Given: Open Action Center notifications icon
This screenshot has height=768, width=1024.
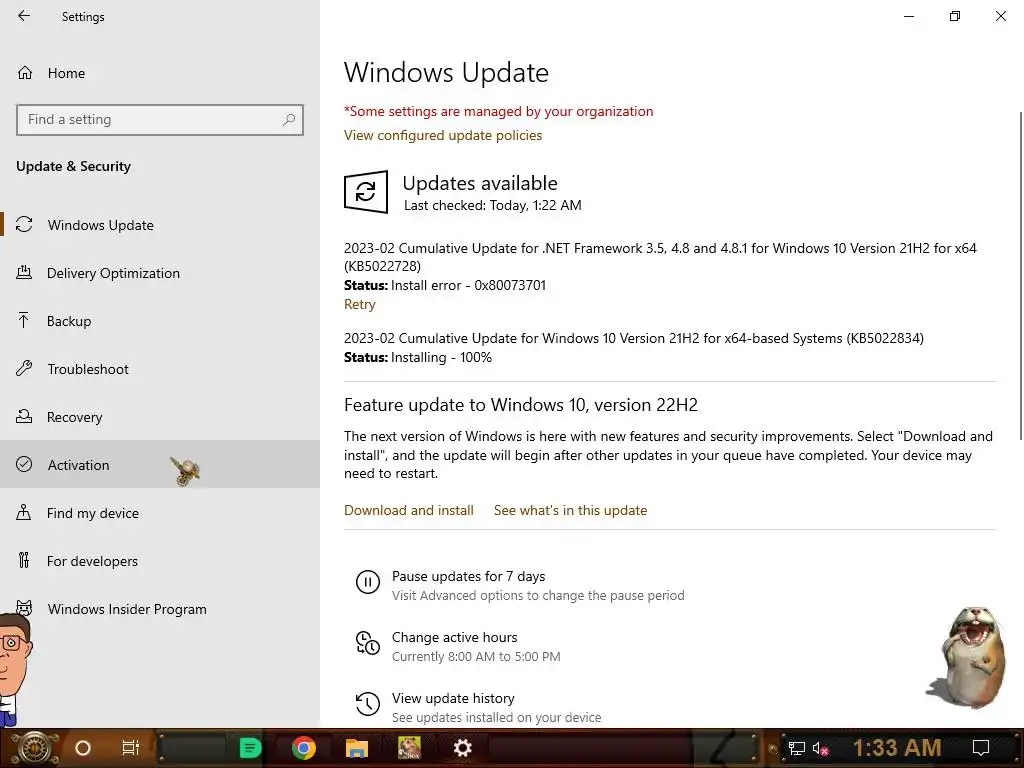Looking at the screenshot, I should point(980,748).
